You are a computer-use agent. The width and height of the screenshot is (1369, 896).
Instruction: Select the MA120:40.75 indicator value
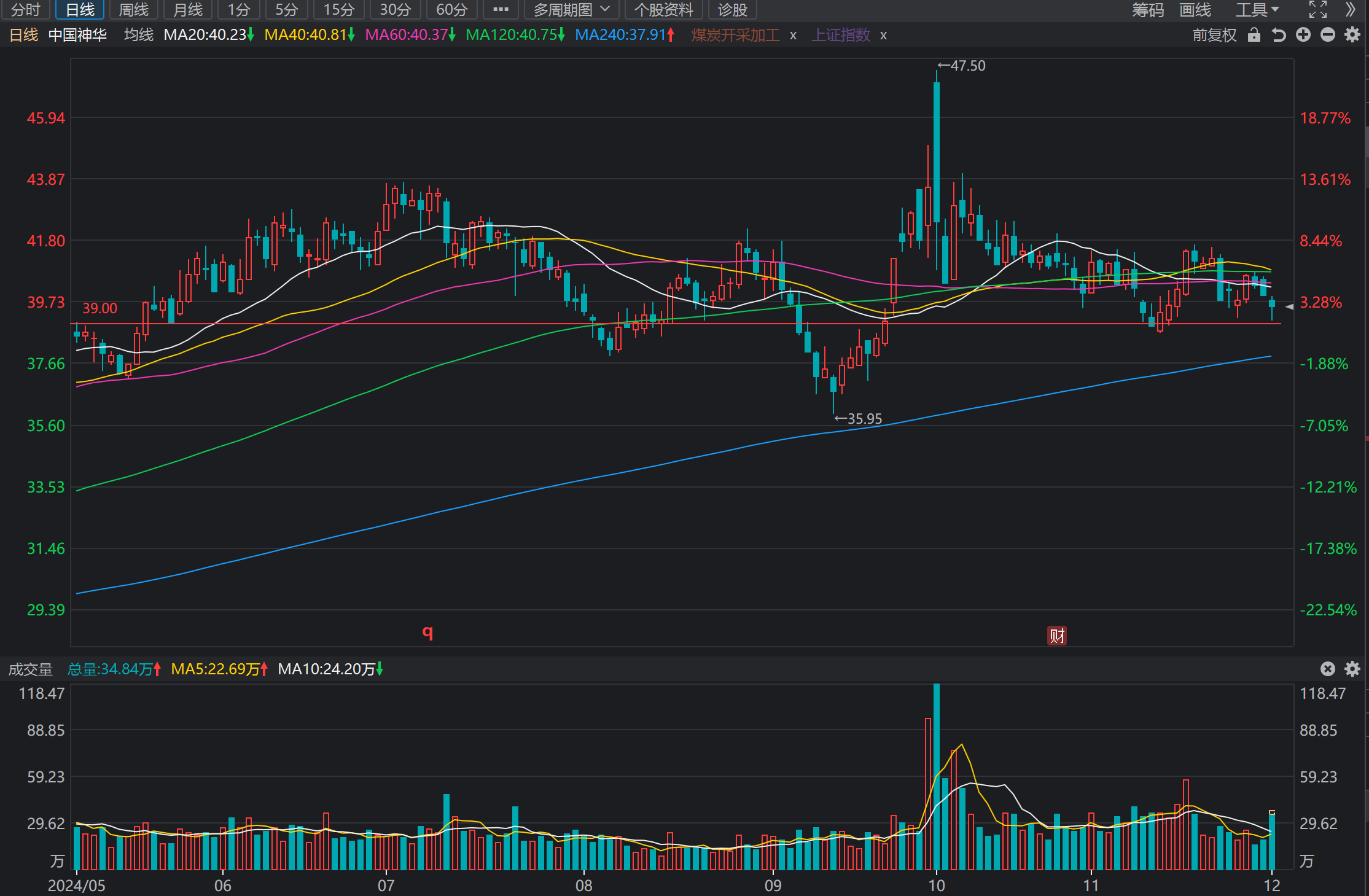click(x=515, y=35)
